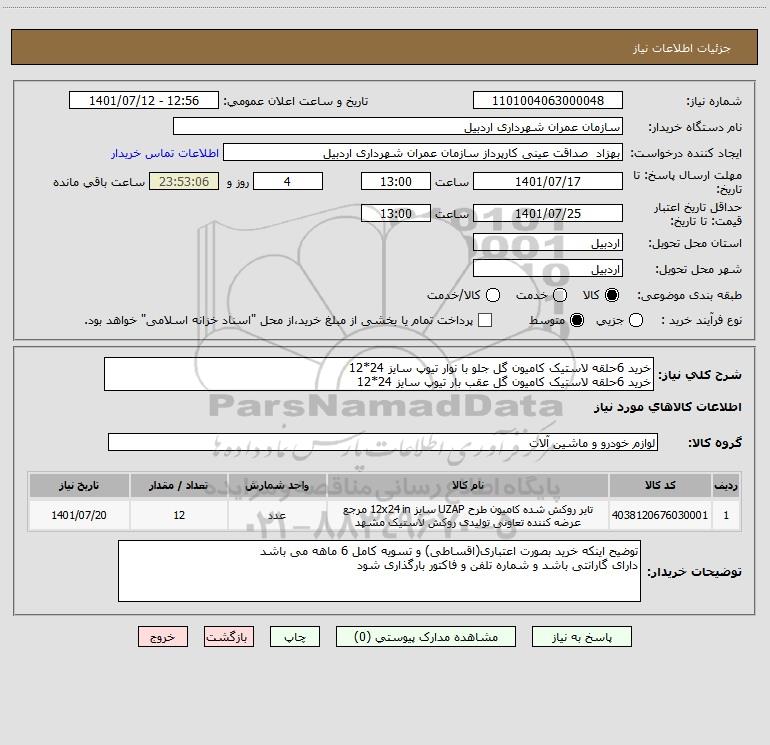Click the buyer notes text area
770x745 pixels.
point(379,571)
